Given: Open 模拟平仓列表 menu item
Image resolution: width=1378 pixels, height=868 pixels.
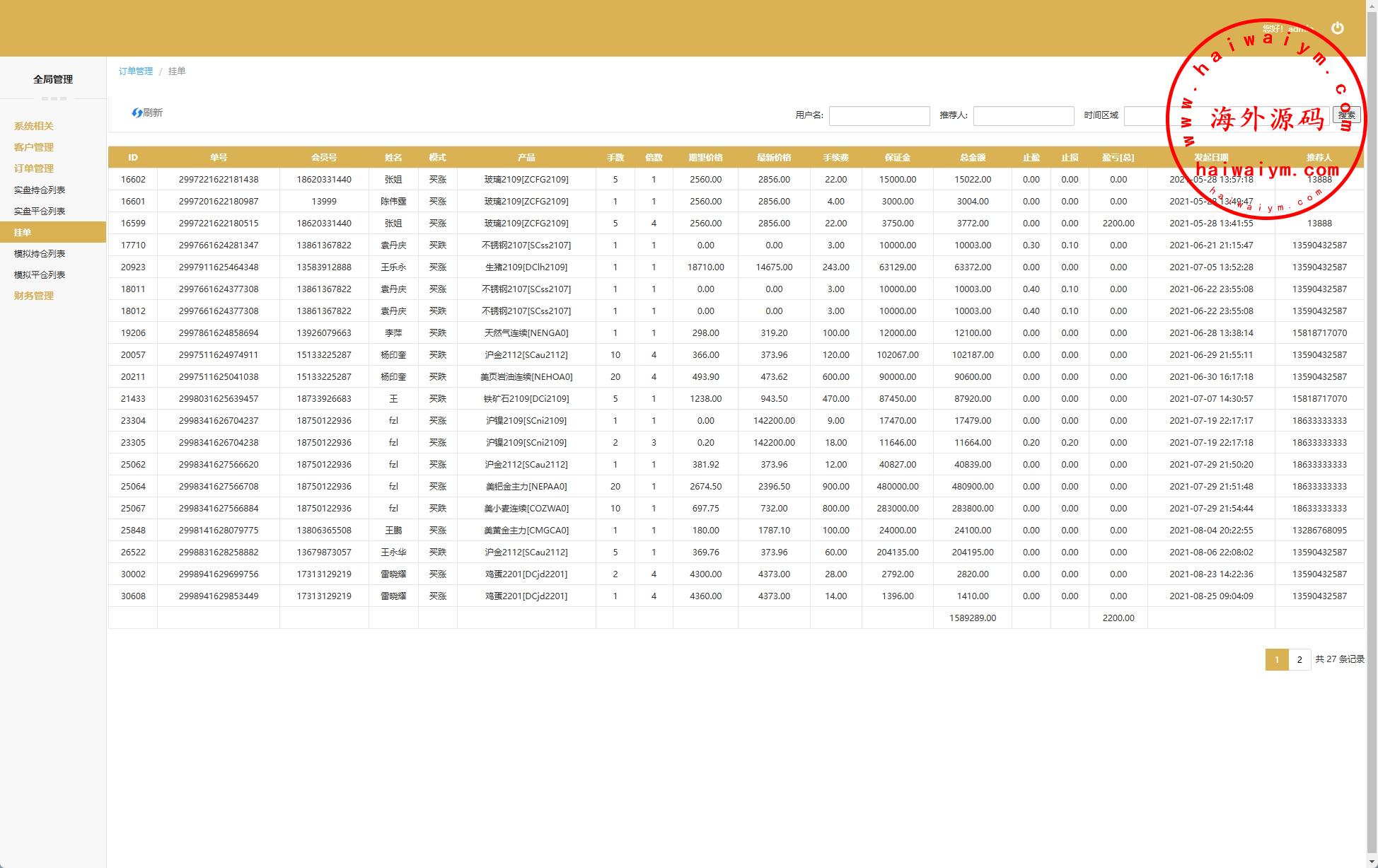Looking at the screenshot, I should [x=40, y=274].
